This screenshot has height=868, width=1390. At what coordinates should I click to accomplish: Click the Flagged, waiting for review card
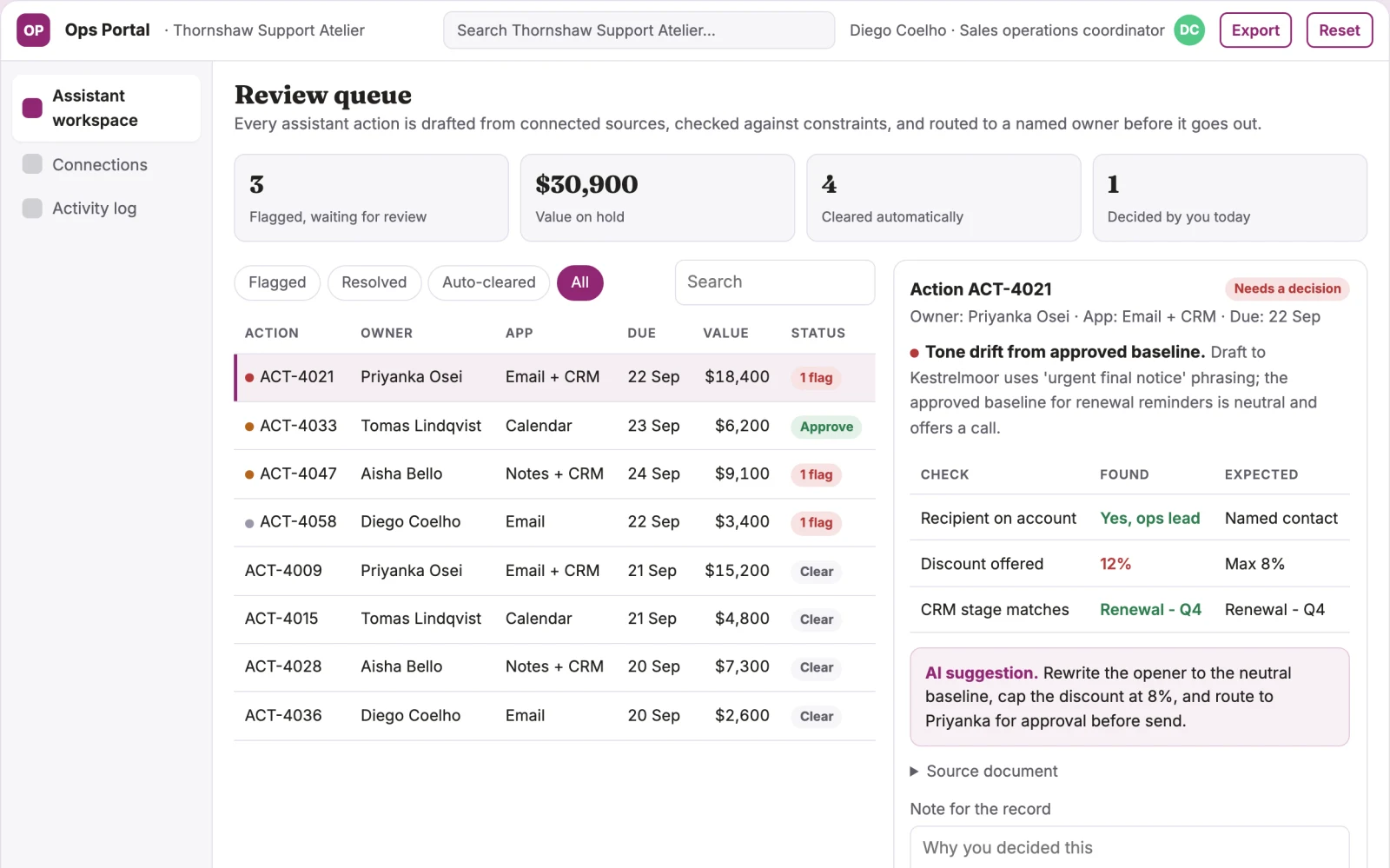(x=371, y=198)
